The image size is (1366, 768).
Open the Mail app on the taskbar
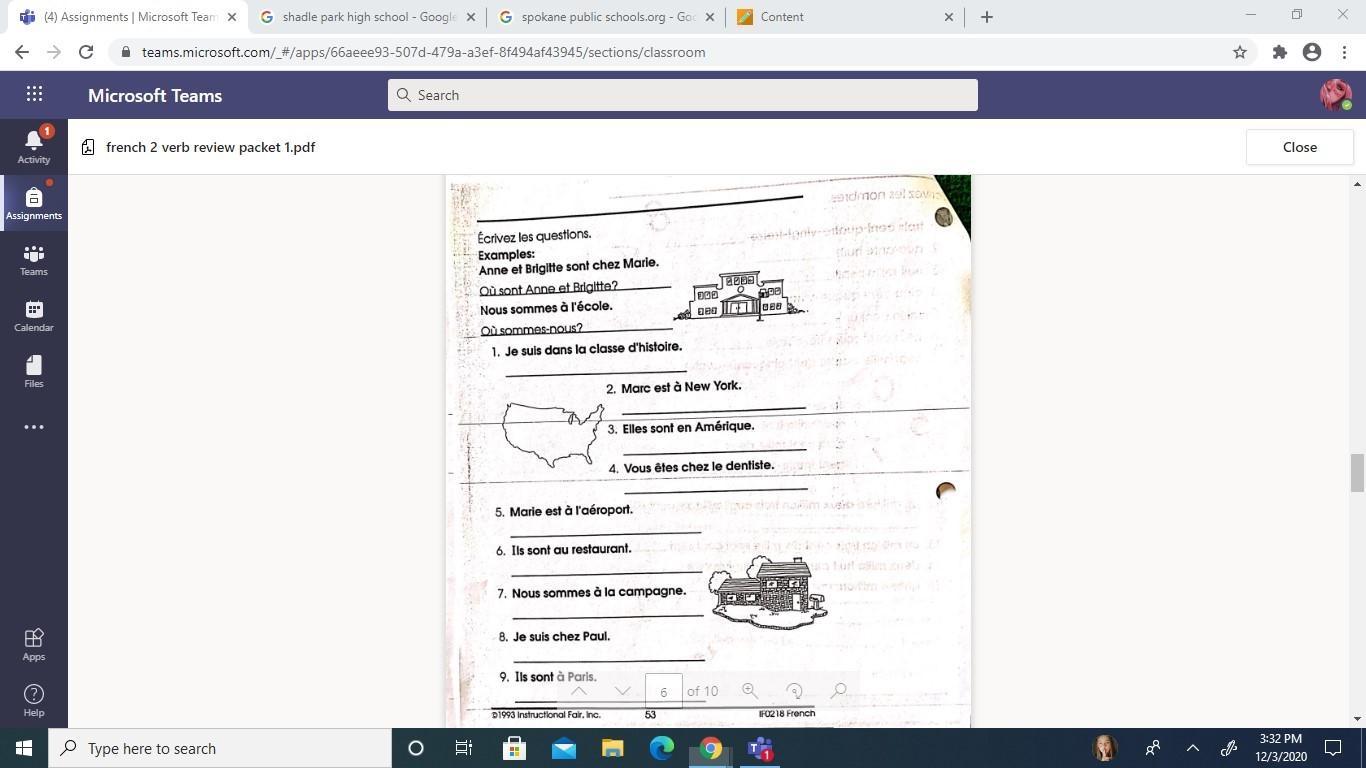[563, 748]
